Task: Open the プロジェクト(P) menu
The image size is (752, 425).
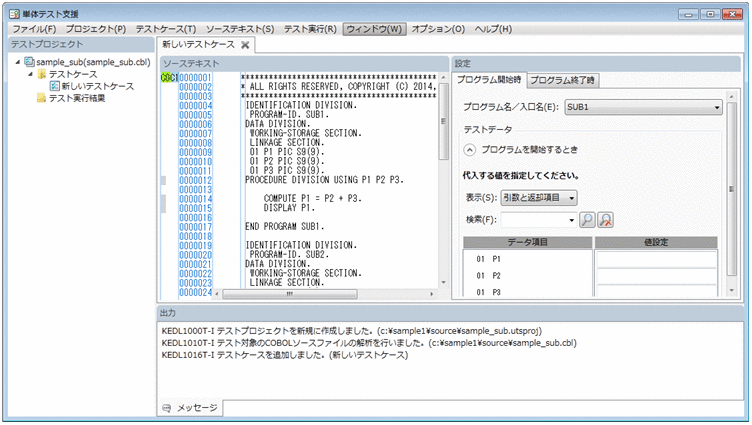Action: pyautogui.click(x=95, y=29)
